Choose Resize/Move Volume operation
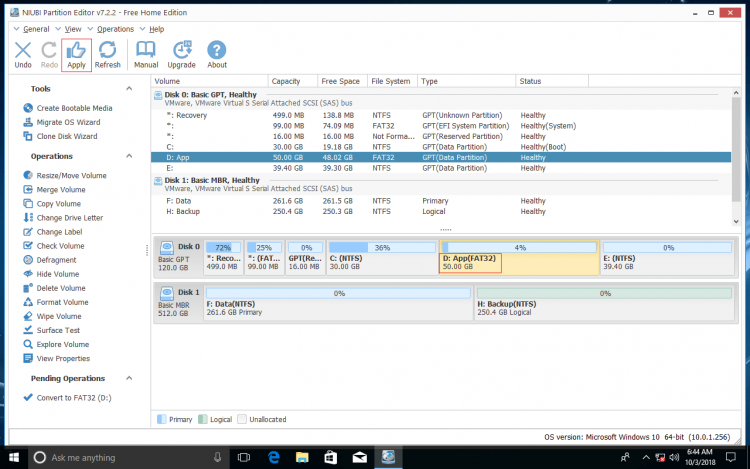Viewport: 750px width, 469px height. click(x=65, y=175)
